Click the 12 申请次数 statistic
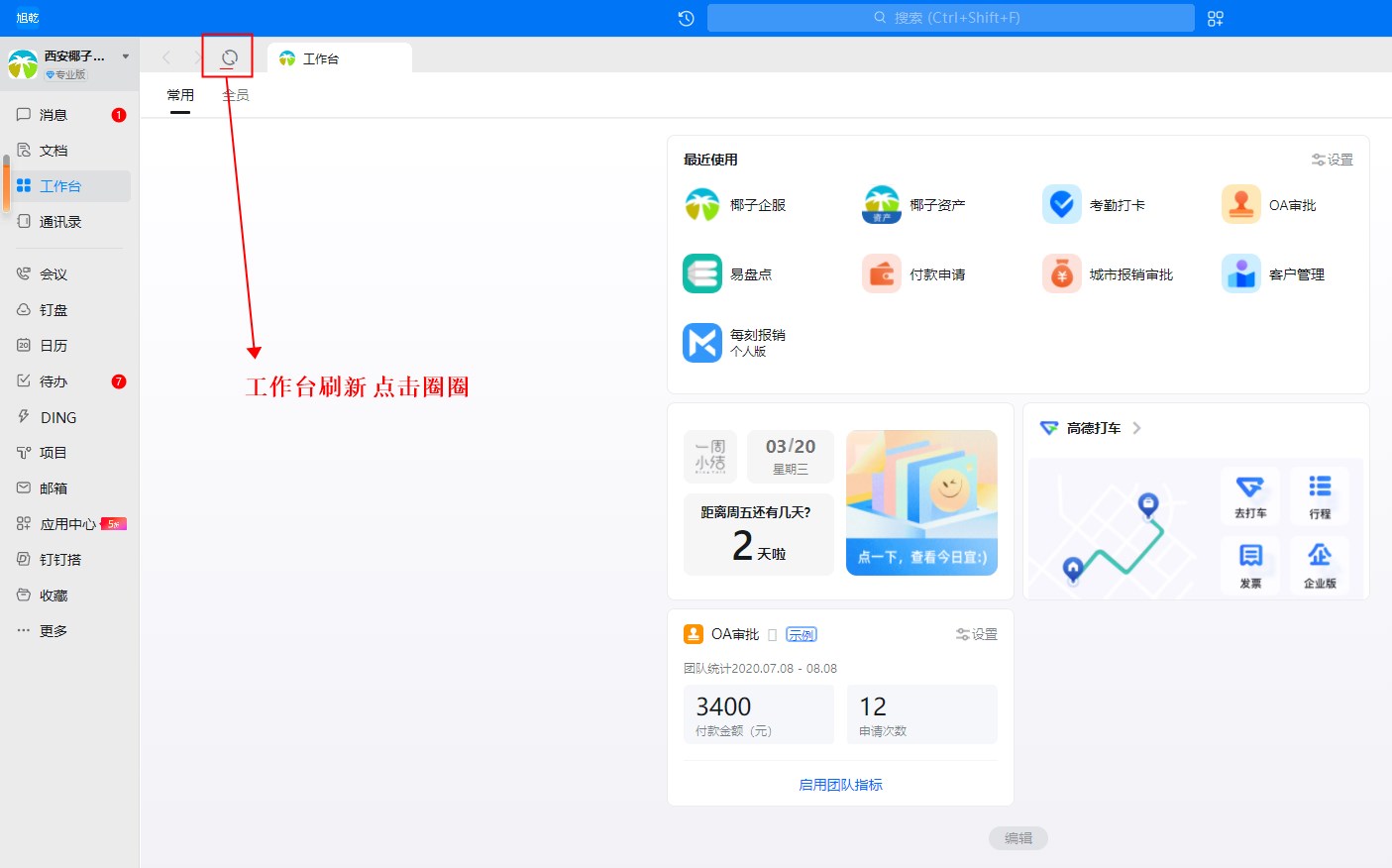 [x=922, y=714]
